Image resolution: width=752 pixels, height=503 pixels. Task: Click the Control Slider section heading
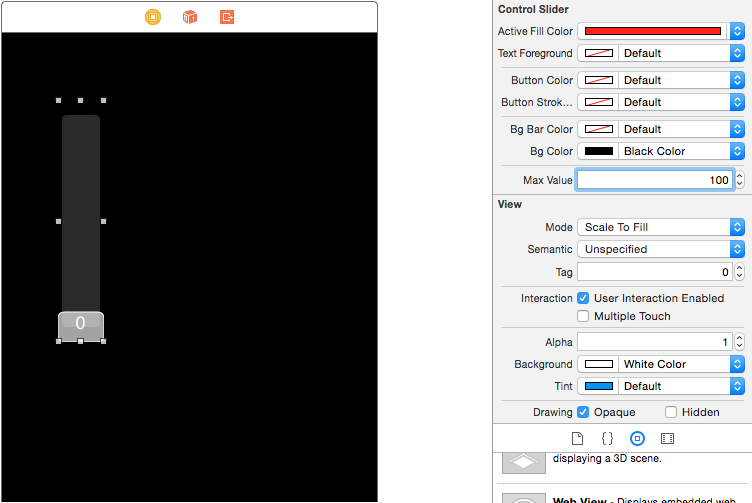[x=533, y=9]
